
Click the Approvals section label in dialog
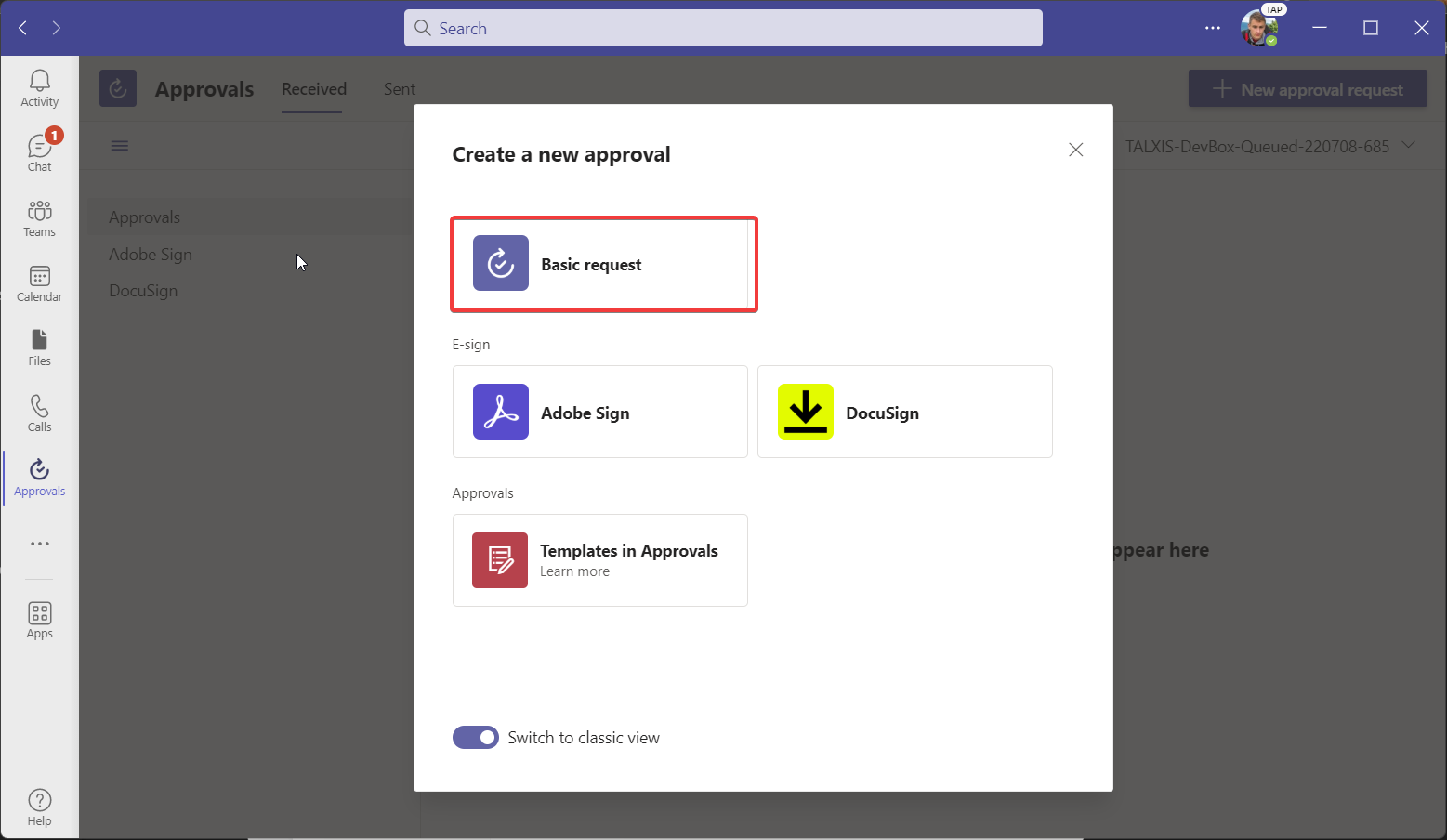483,493
